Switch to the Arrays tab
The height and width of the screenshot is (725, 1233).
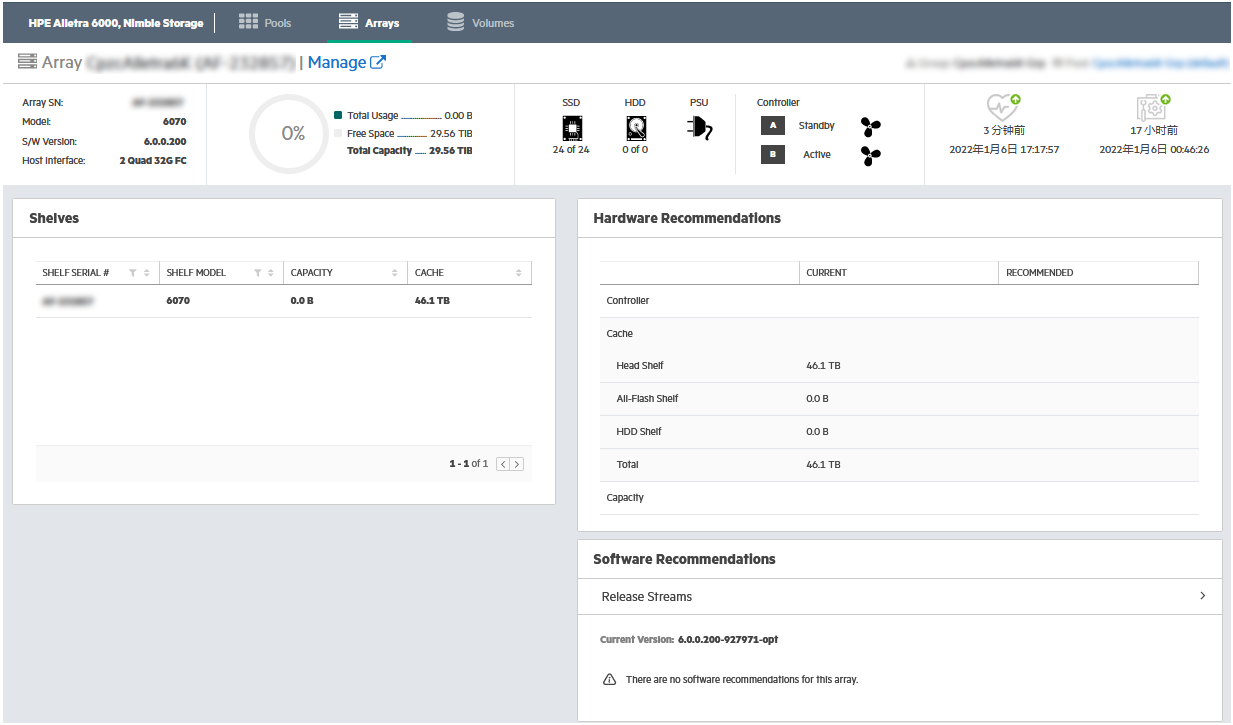click(369, 22)
